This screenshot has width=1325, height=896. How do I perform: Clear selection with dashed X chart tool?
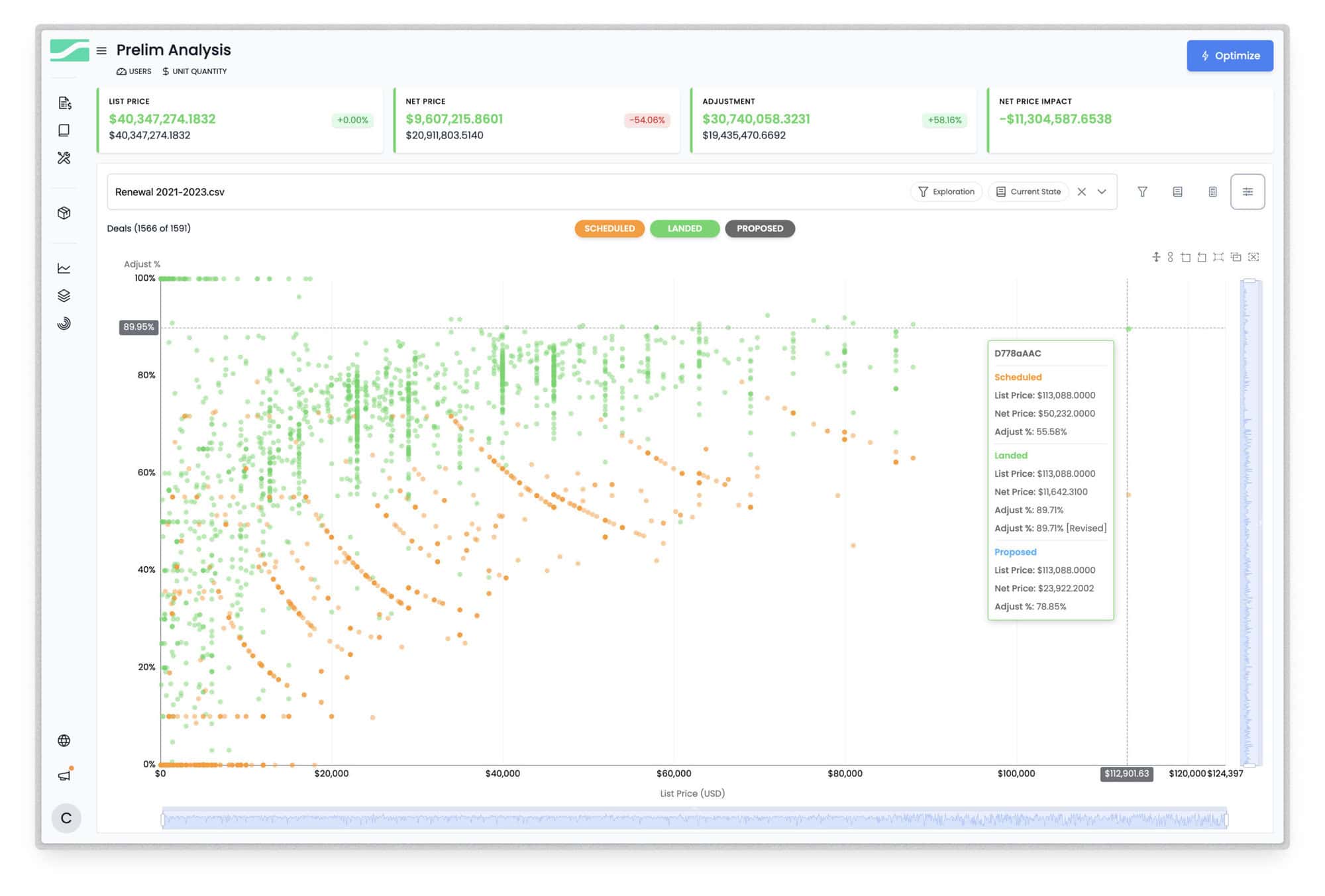[x=1253, y=257]
